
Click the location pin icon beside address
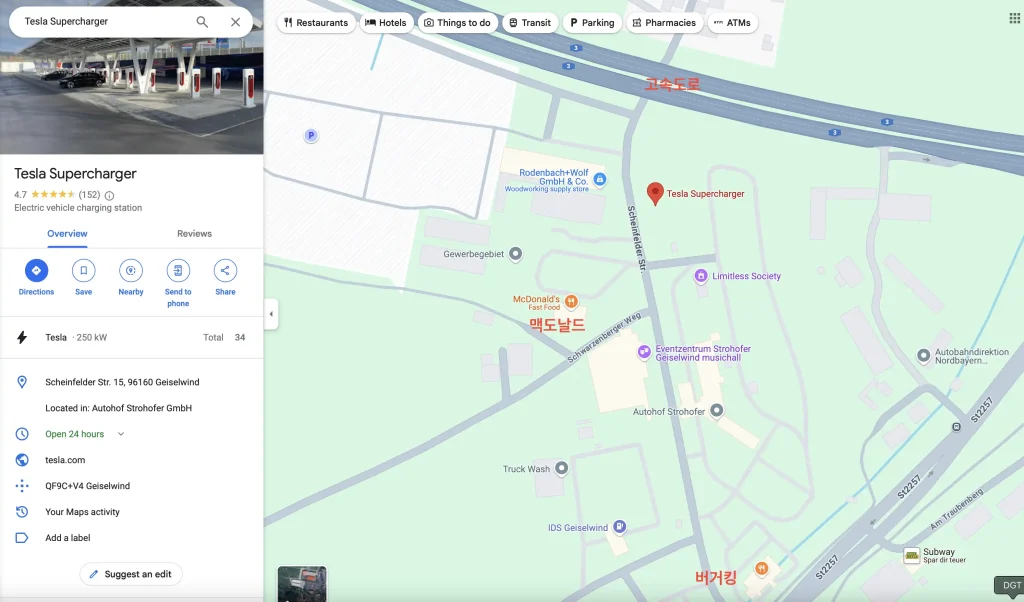pyautogui.click(x=22, y=382)
